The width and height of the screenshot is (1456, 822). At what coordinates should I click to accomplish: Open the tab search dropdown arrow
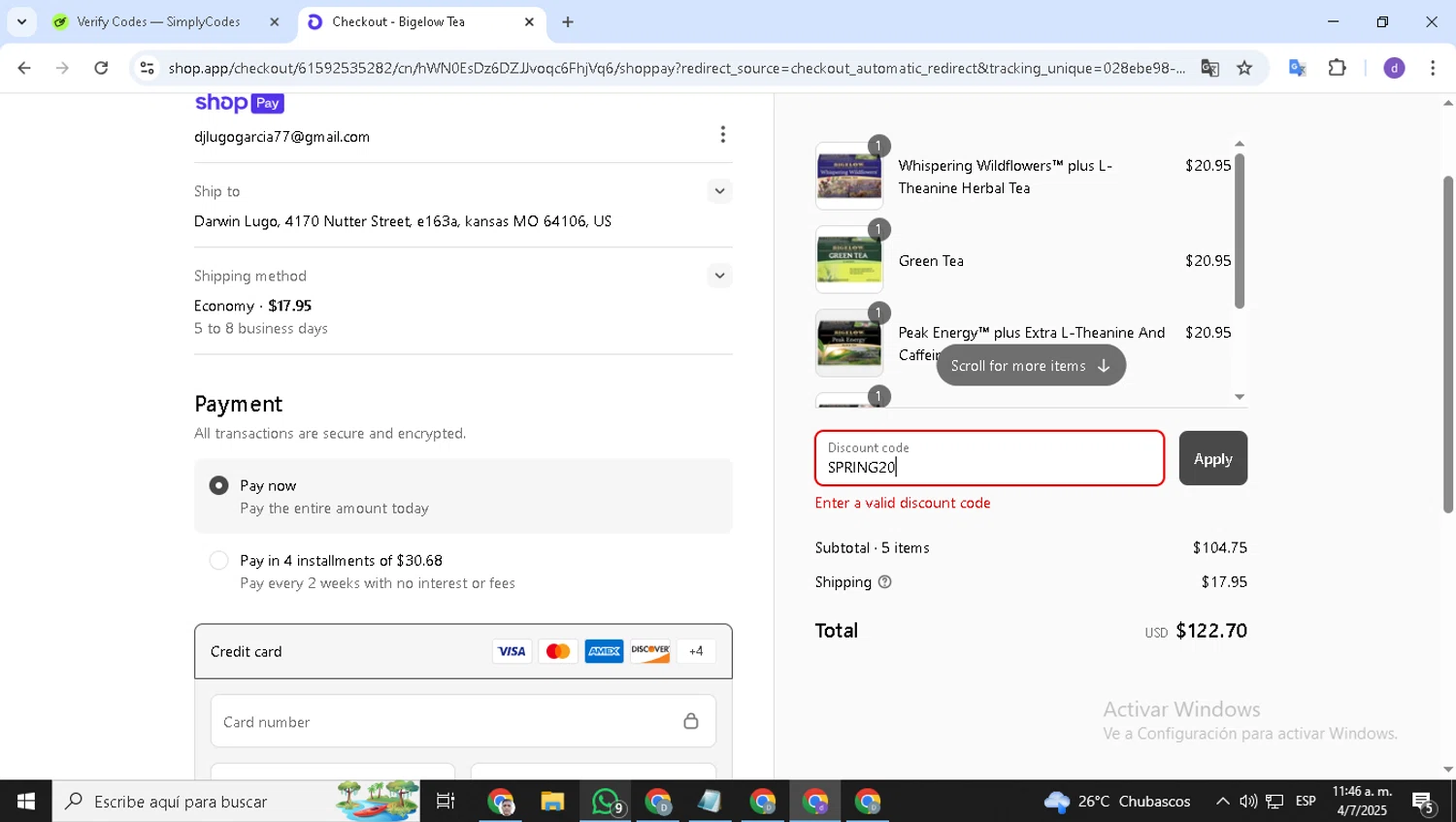[21, 21]
